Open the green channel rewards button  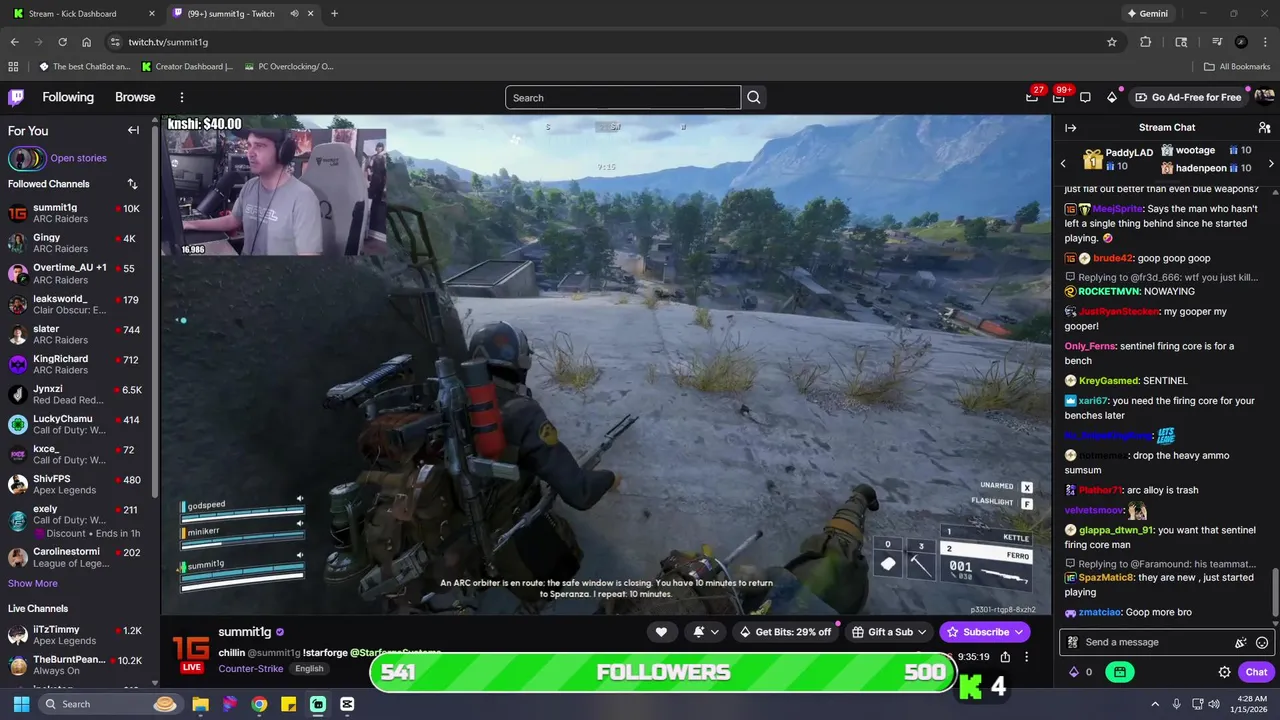(x=1119, y=672)
